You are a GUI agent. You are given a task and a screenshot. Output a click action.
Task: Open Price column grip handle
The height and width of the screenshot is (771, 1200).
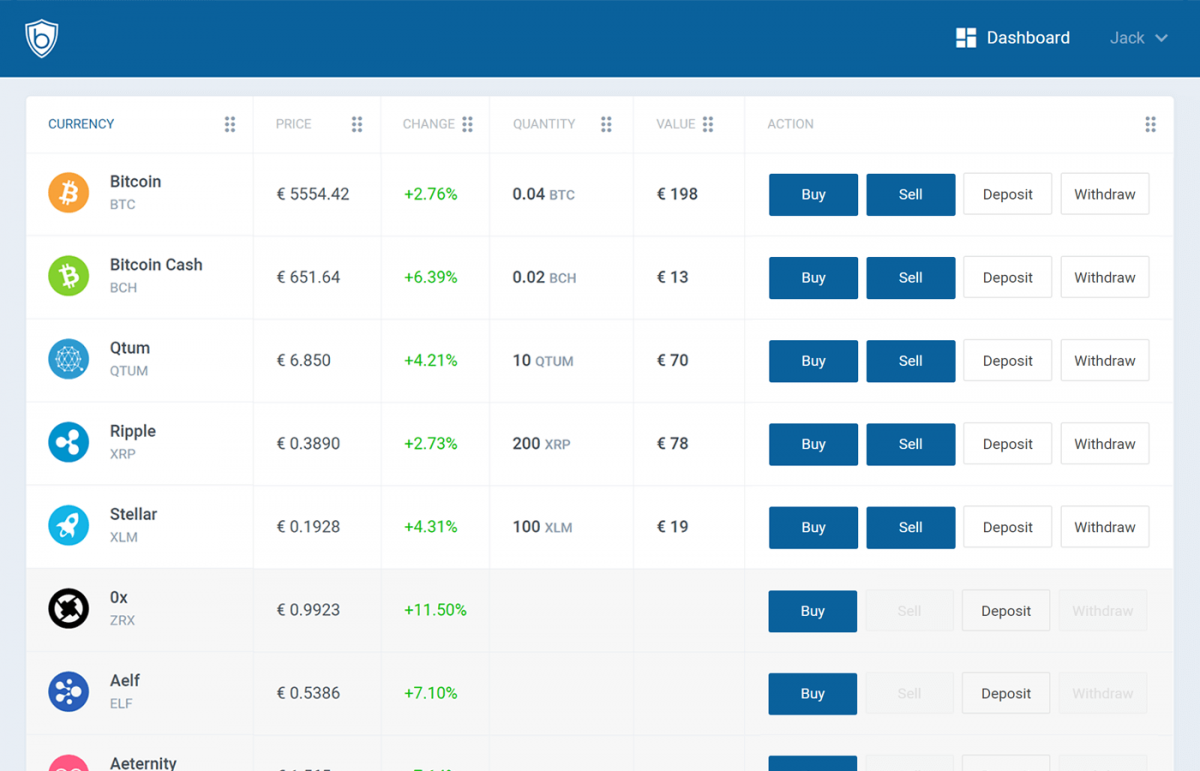click(357, 124)
